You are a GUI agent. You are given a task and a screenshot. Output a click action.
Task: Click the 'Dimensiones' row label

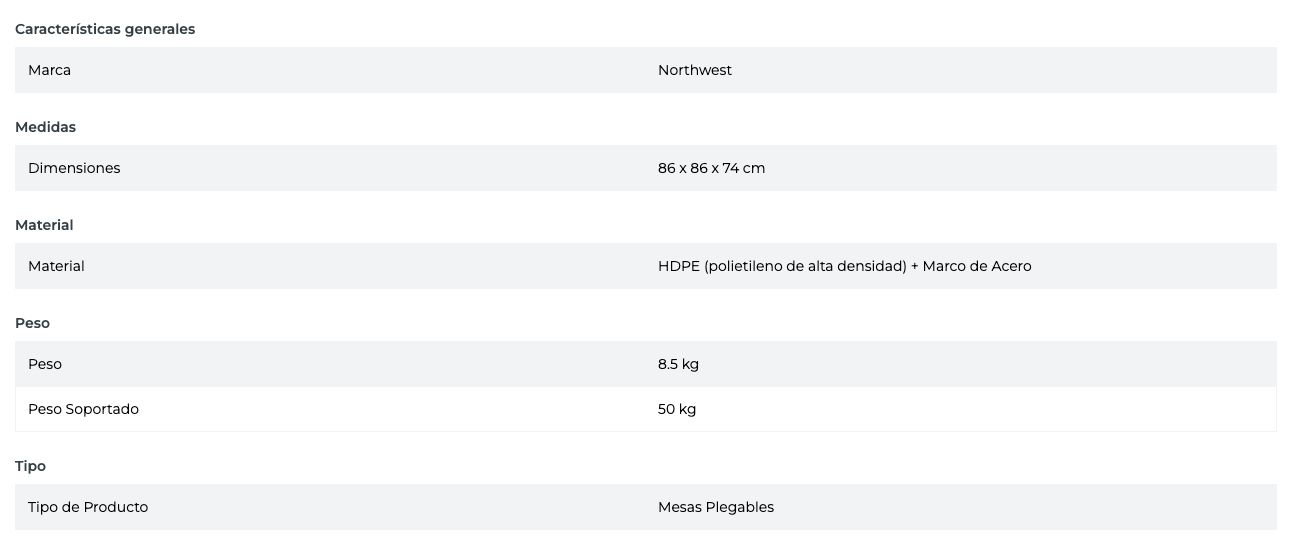(74, 168)
